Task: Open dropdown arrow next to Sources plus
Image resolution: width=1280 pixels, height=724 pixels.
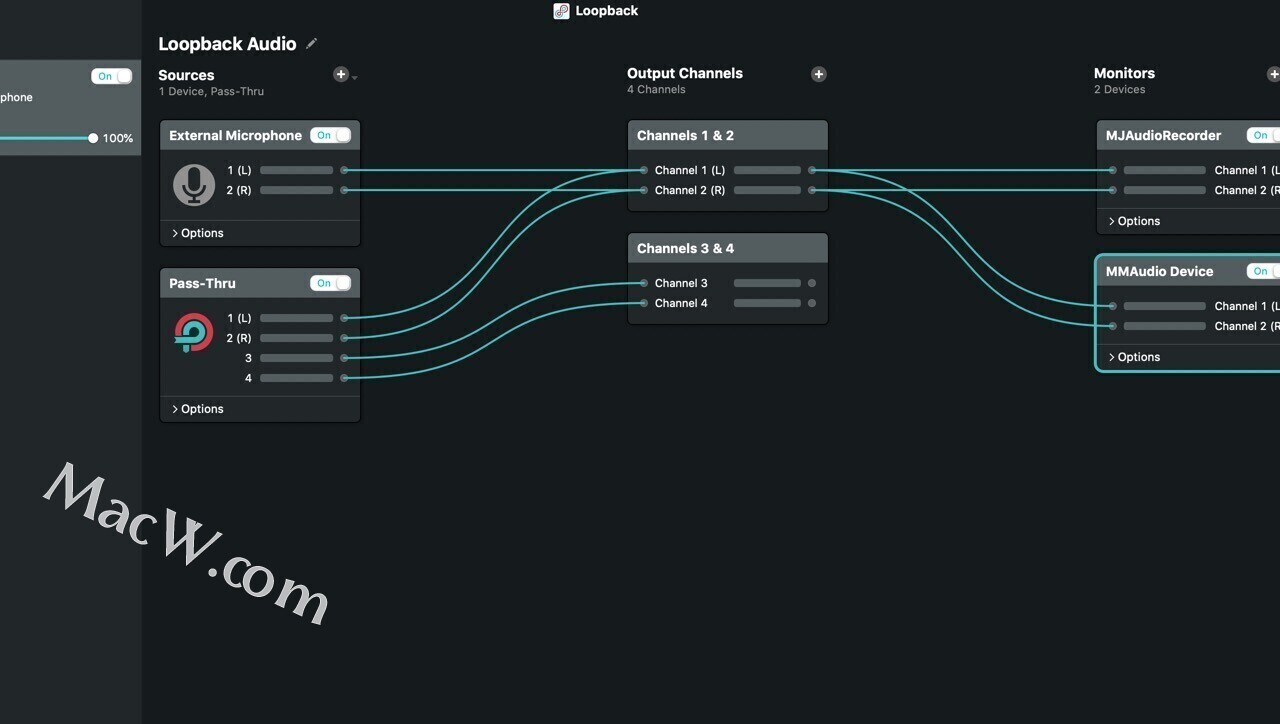Action: [355, 77]
